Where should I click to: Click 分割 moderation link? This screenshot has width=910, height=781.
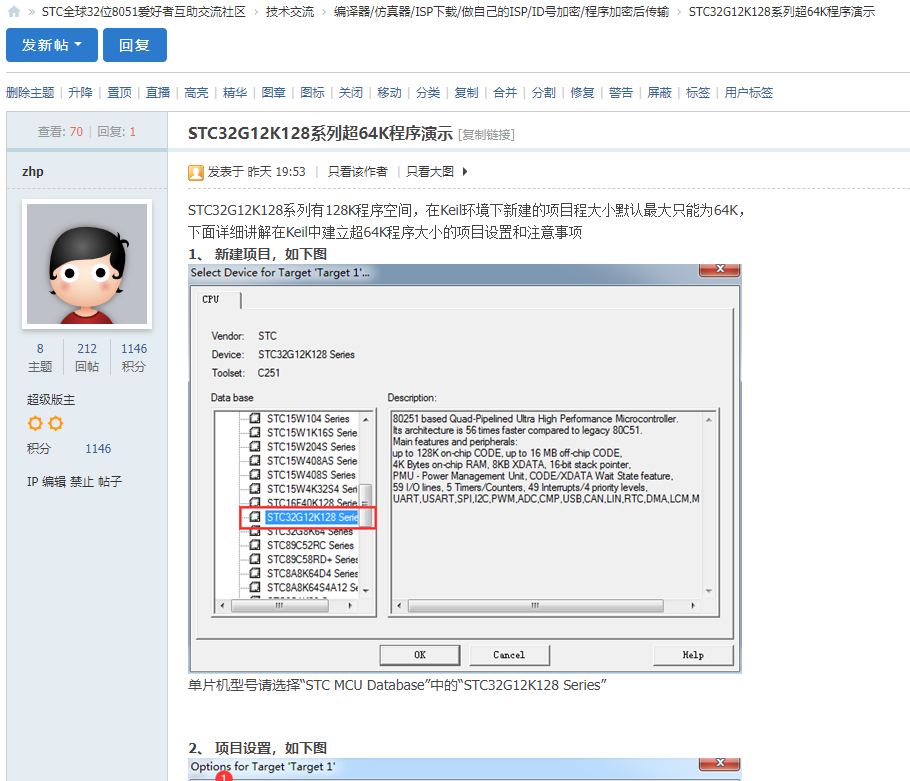click(544, 92)
